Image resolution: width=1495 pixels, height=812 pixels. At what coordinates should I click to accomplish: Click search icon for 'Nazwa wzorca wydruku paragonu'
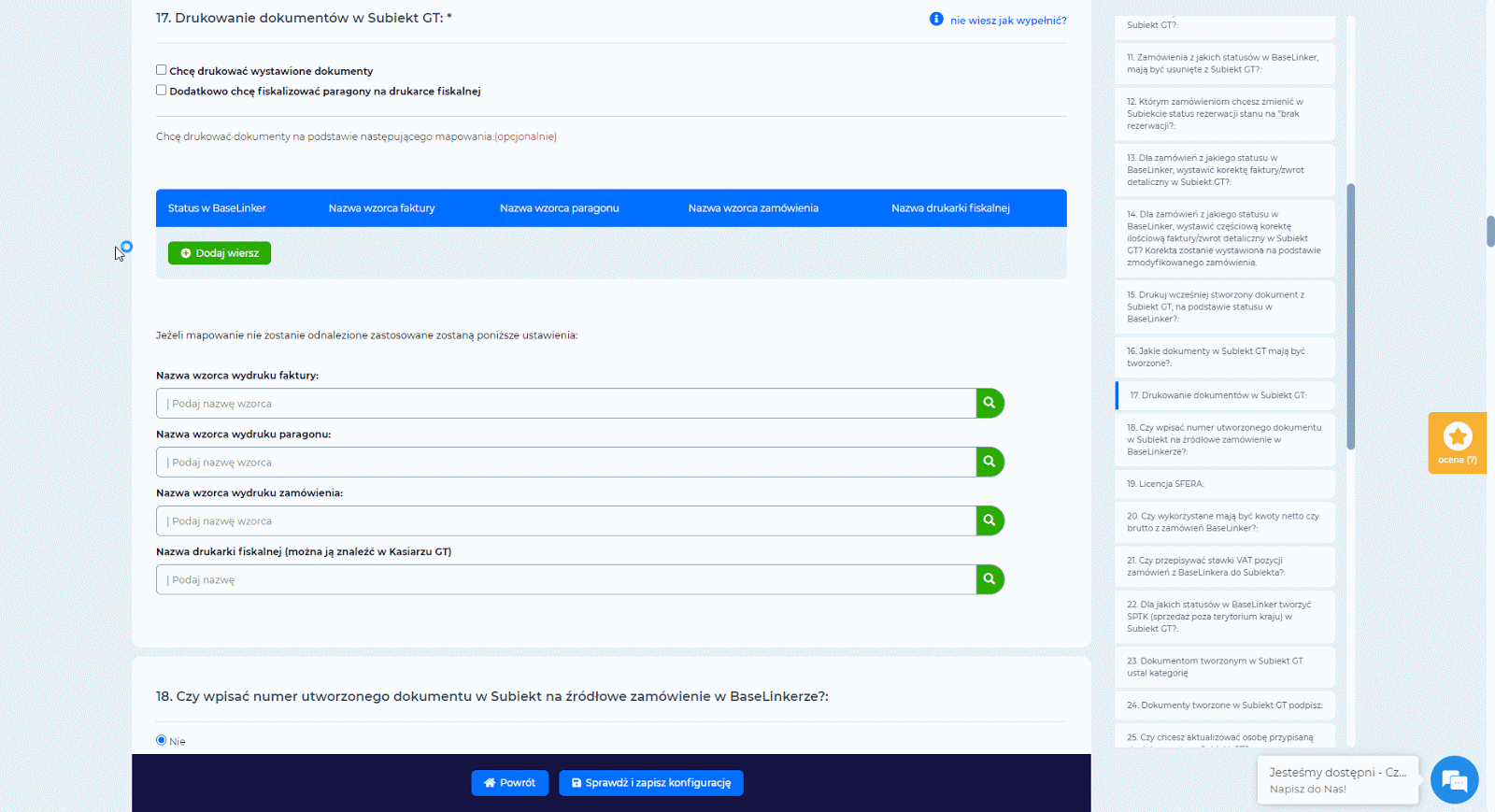pos(990,462)
